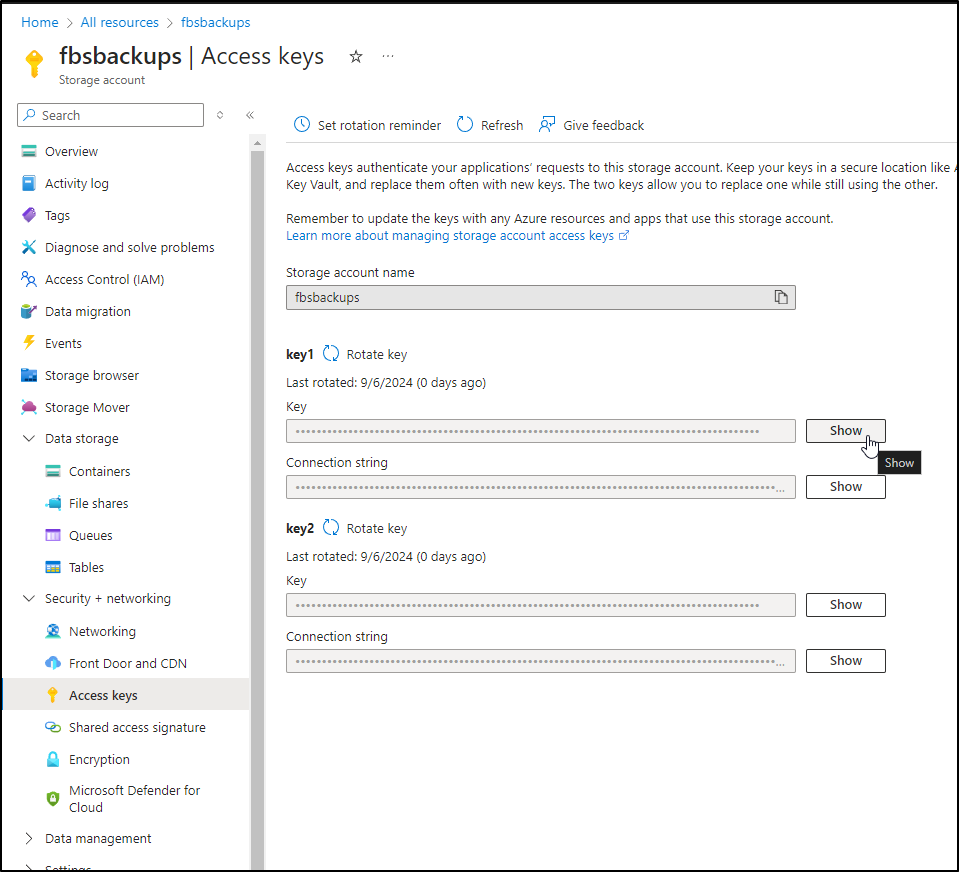This screenshot has width=959, height=872.
Task: Click the sidebar Search input field
Action: 111,115
